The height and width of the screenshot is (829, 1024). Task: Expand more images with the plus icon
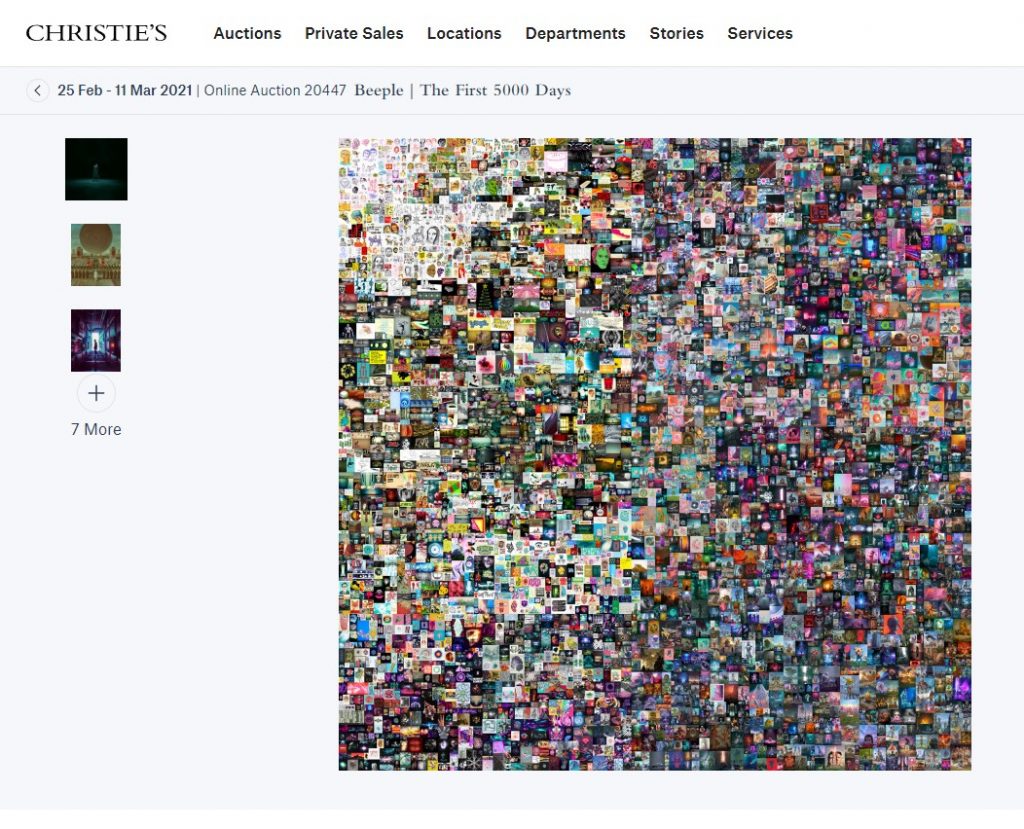(96, 393)
